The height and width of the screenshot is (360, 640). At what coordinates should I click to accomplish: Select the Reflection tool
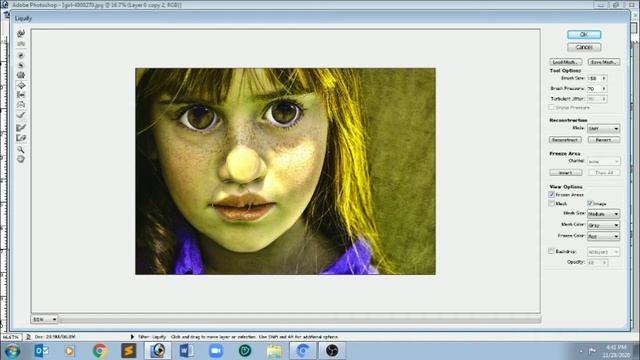[21, 105]
